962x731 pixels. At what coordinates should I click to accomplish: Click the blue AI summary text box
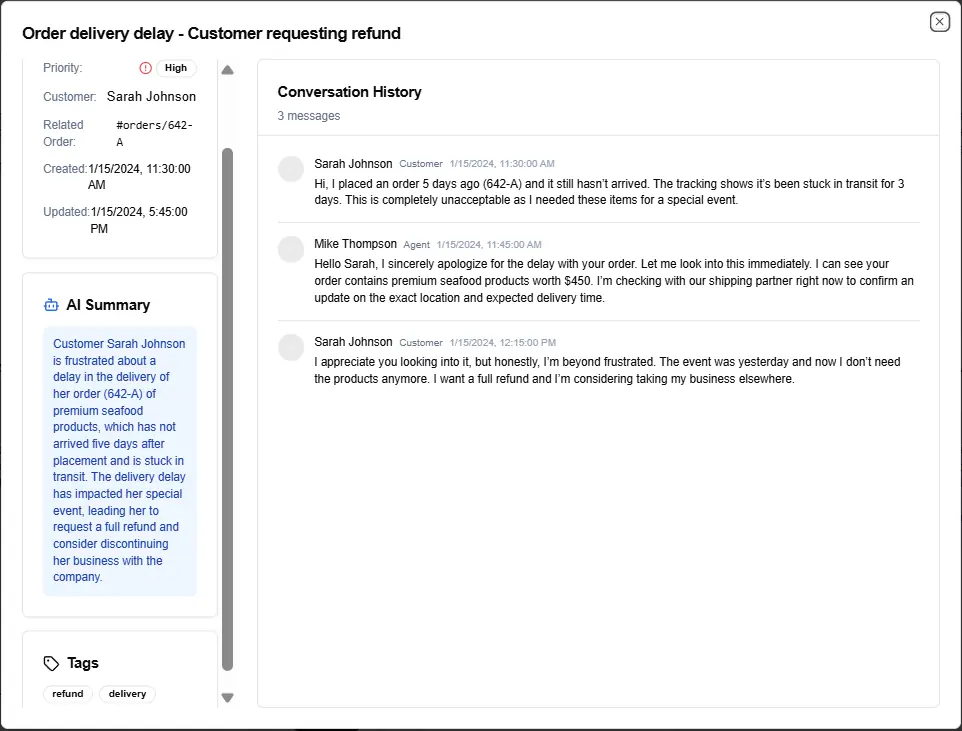pos(120,460)
